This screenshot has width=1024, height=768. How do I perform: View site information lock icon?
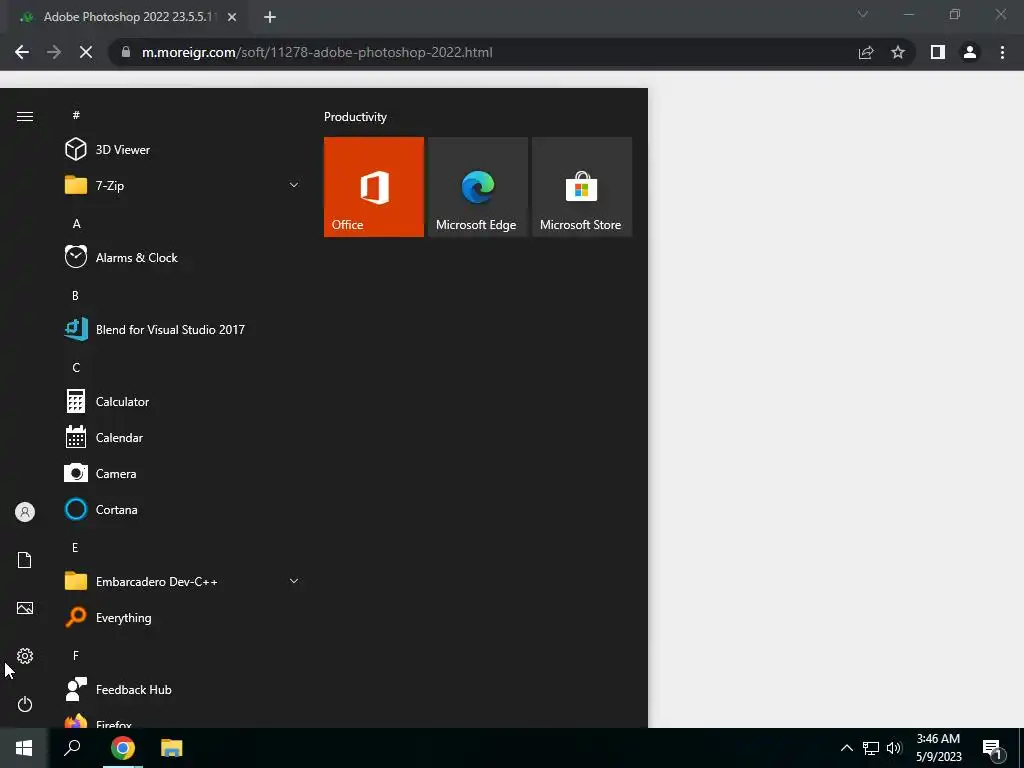(126, 52)
